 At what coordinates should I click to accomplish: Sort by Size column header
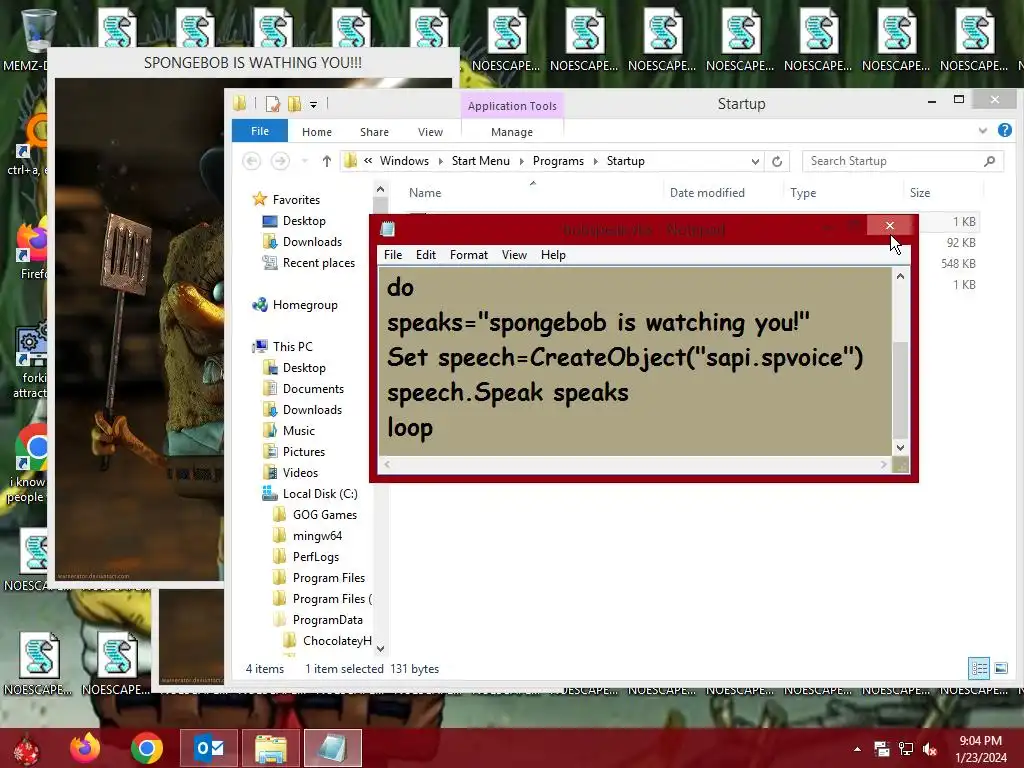(x=920, y=193)
